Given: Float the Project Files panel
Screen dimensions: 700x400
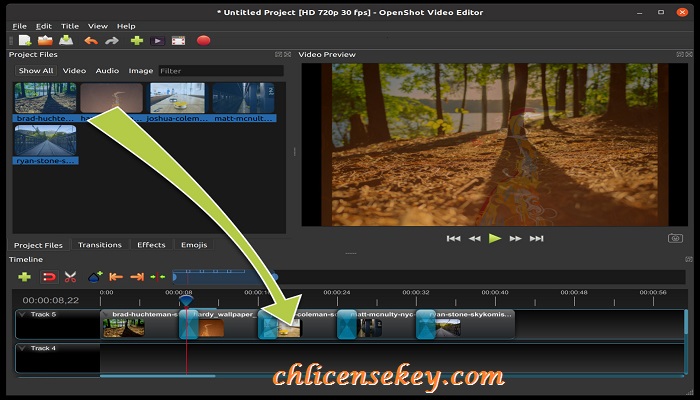Looking at the screenshot, I should [279, 54].
